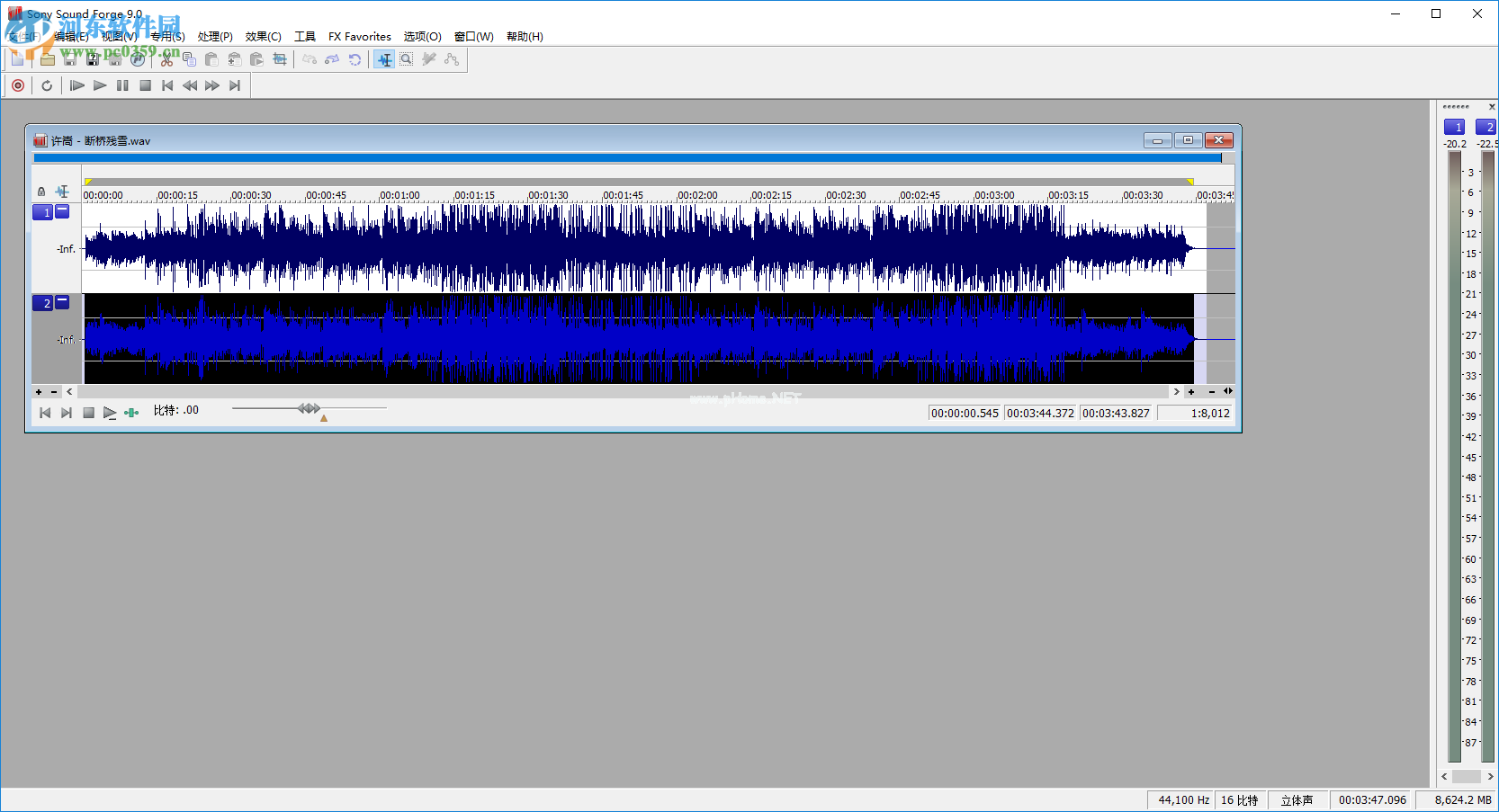
Task: Pause playback in main transport toolbar
Action: [122, 85]
